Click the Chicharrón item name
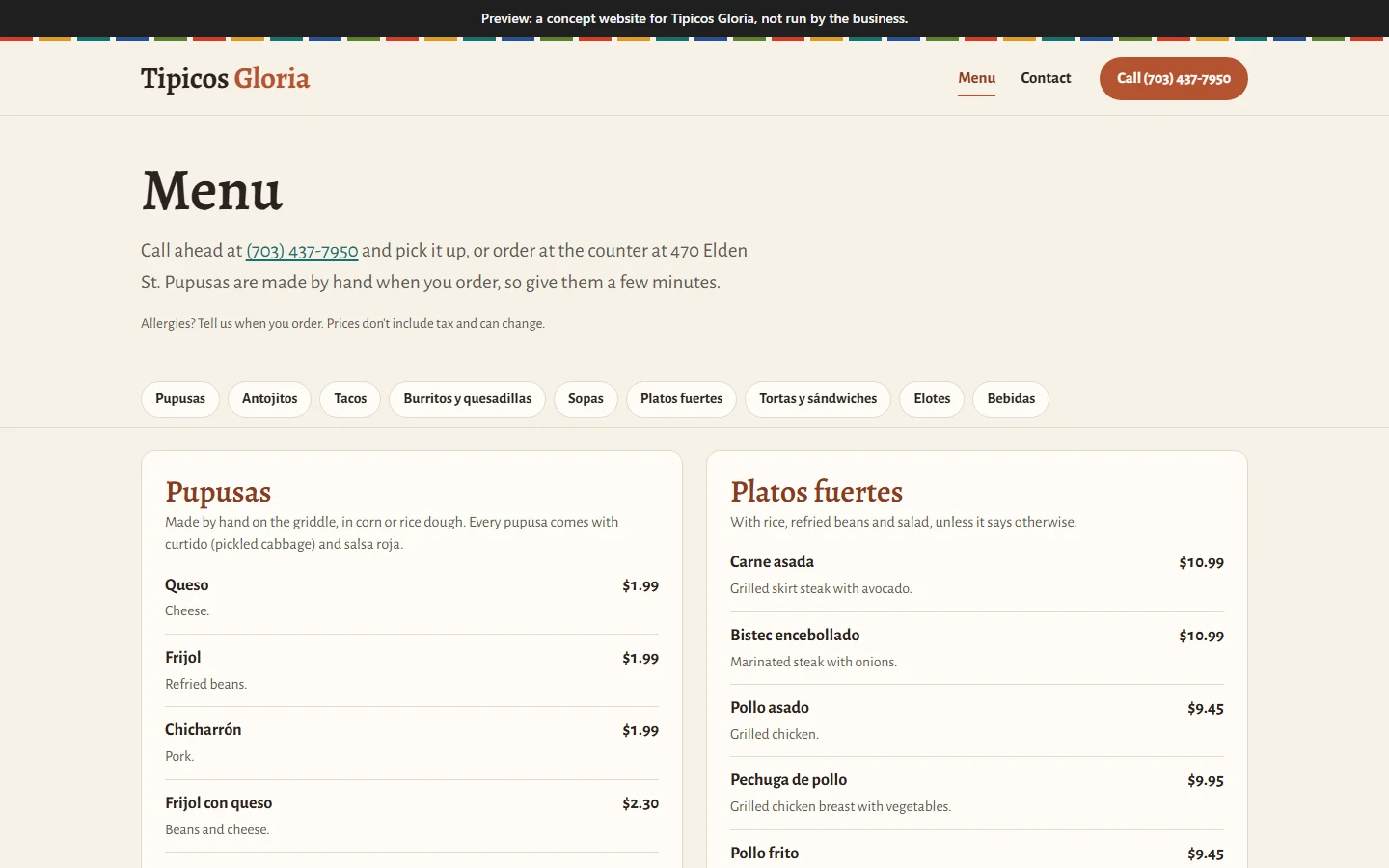This screenshot has height=868, width=1389. pos(203,730)
